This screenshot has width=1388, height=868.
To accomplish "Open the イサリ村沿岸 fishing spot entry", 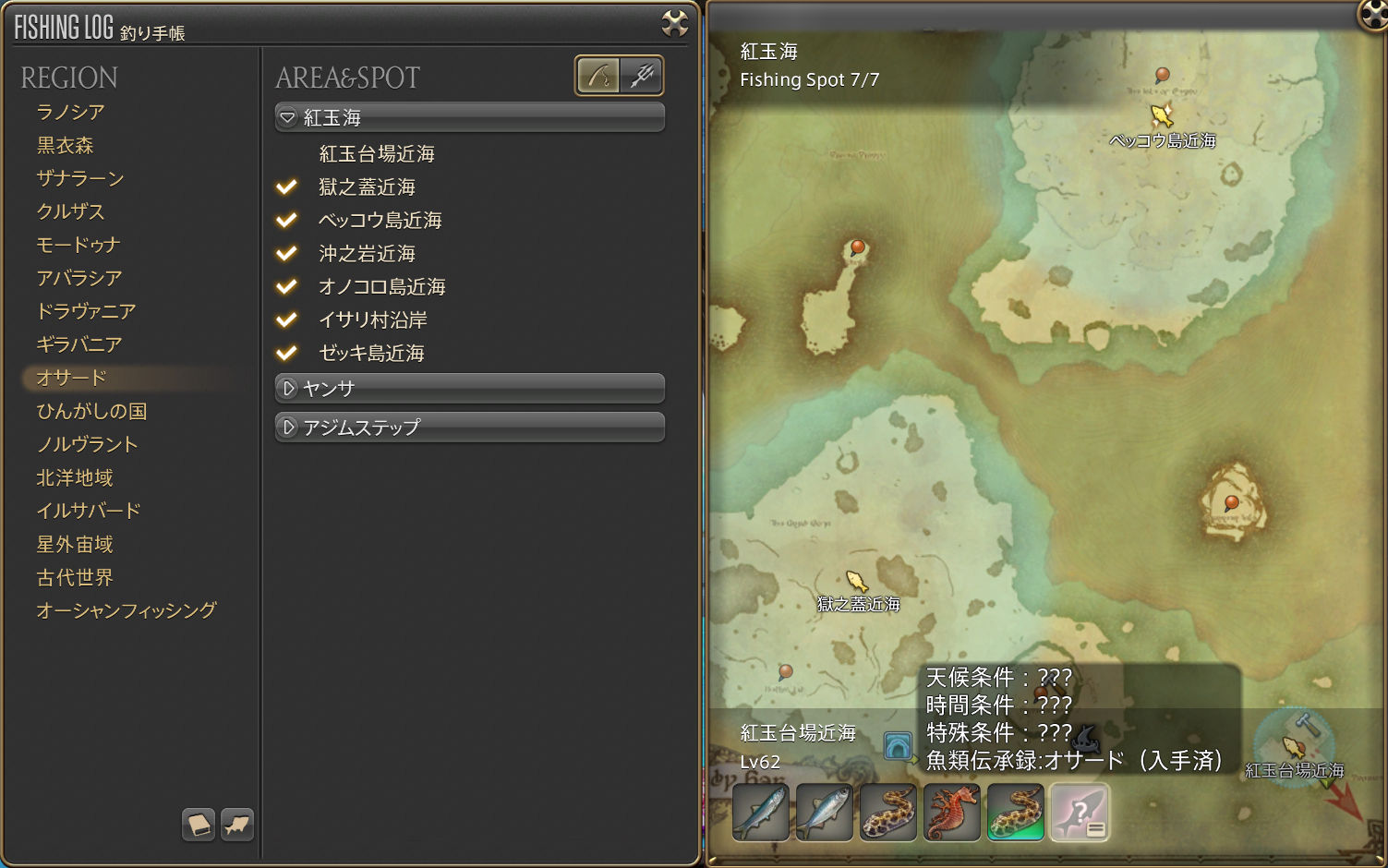I will tap(373, 319).
